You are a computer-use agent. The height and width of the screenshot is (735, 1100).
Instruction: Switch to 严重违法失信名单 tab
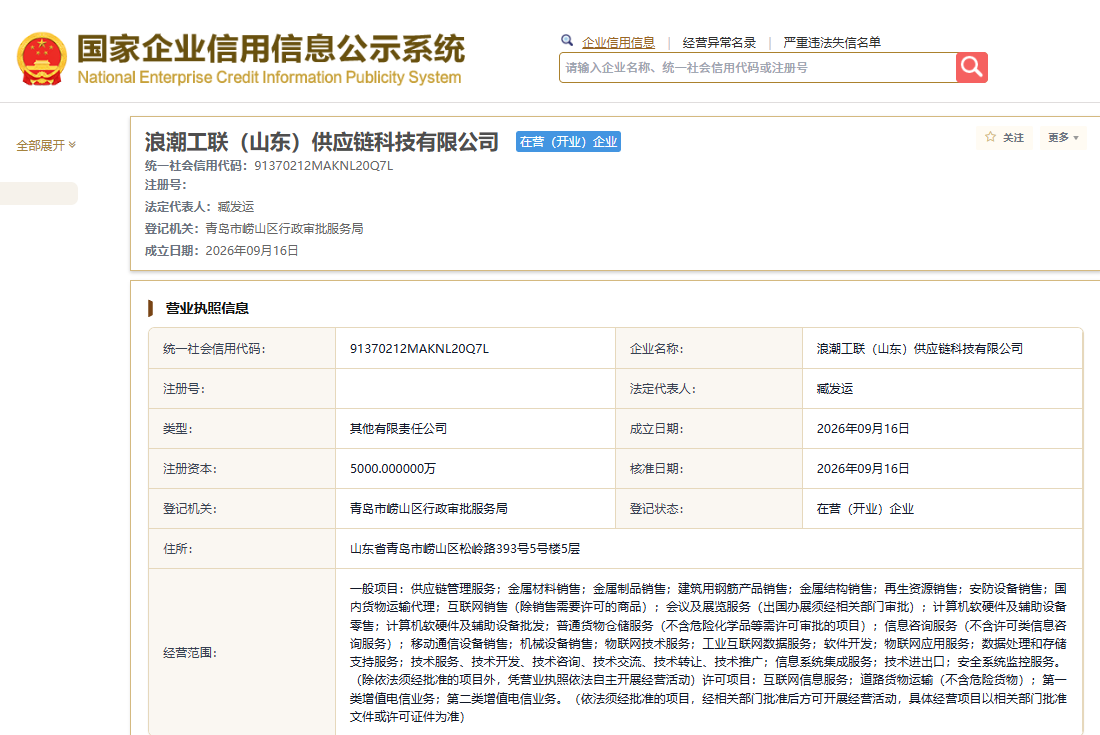click(832, 43)
